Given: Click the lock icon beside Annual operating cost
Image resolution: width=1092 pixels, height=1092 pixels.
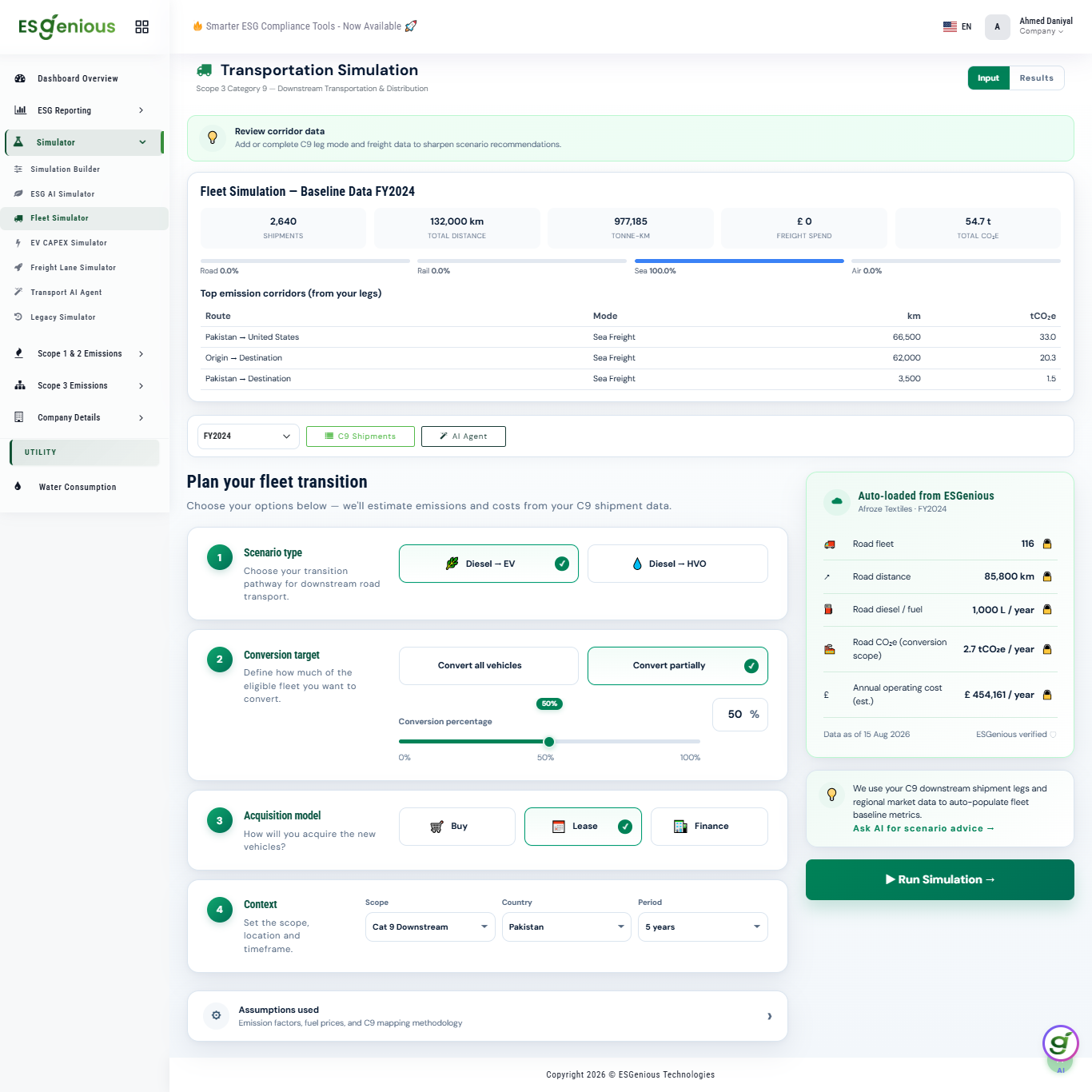Looking at the screenshot, I should (x=1047, y=695).
